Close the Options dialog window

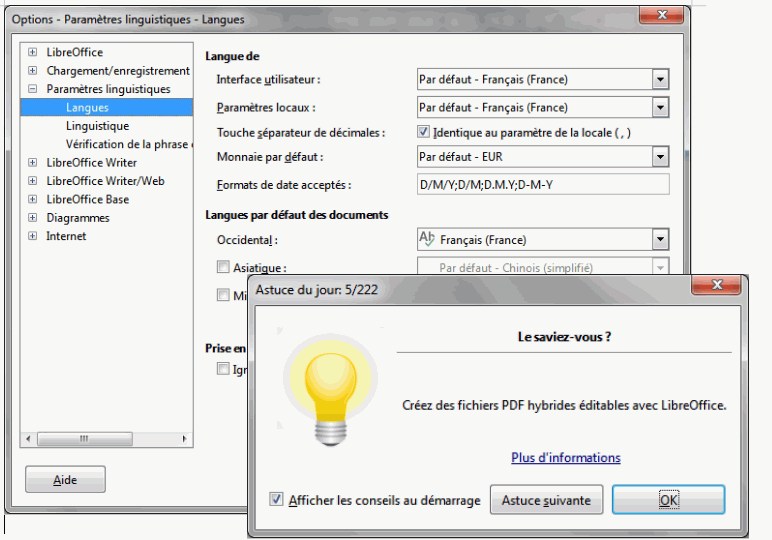click(x=662, y=15)
